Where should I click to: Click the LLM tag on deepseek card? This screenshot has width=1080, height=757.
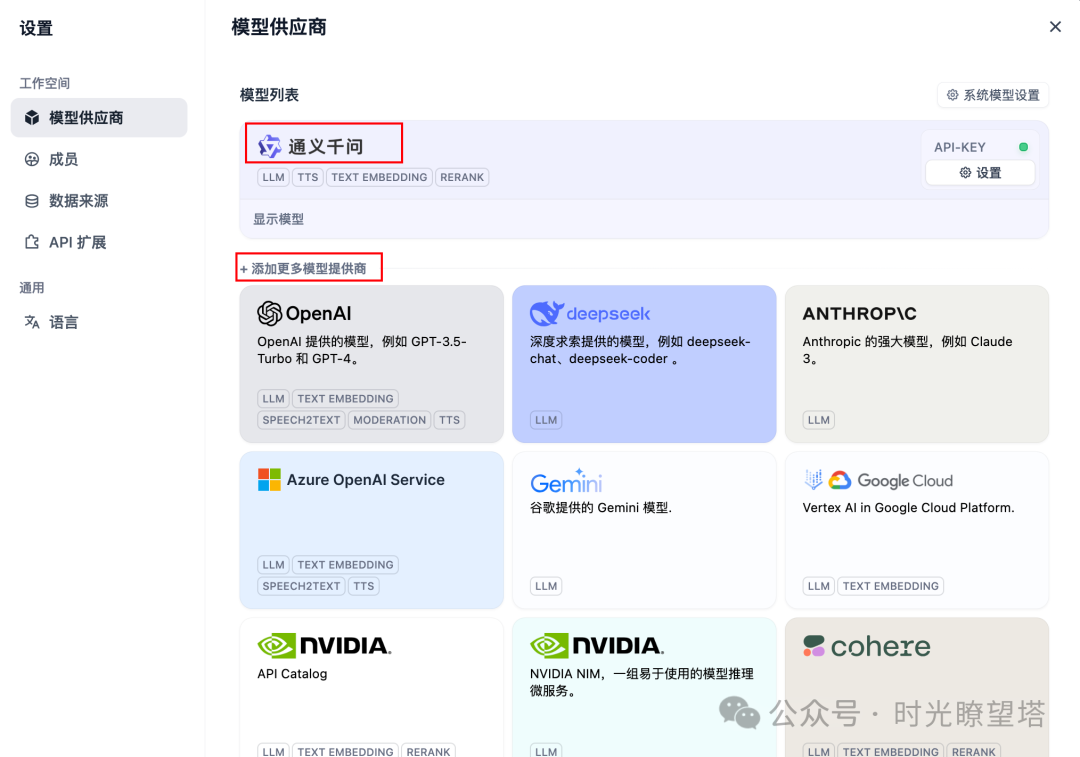(x=546, y=420)
